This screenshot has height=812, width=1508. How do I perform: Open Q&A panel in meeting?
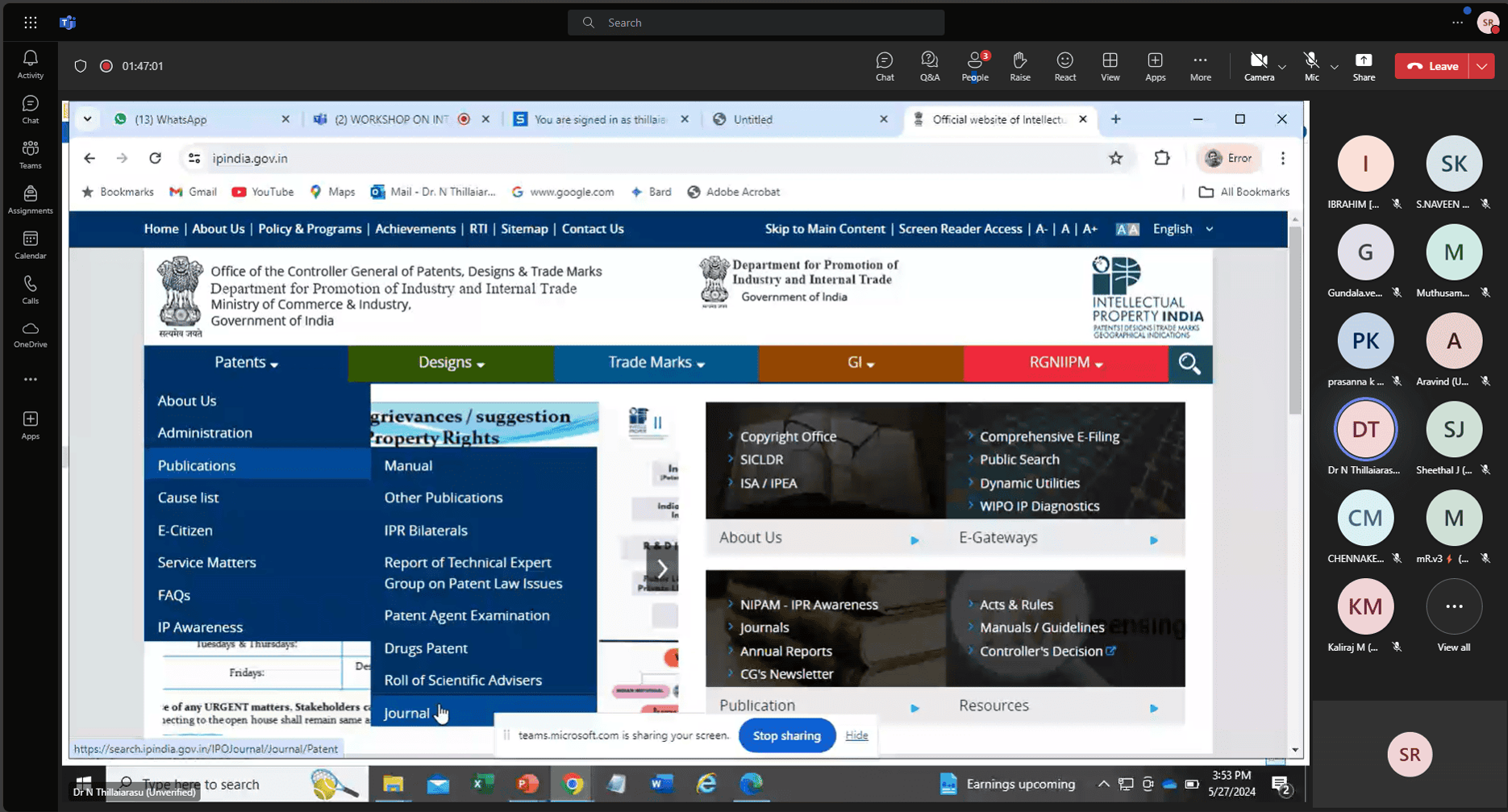point(930,66)
